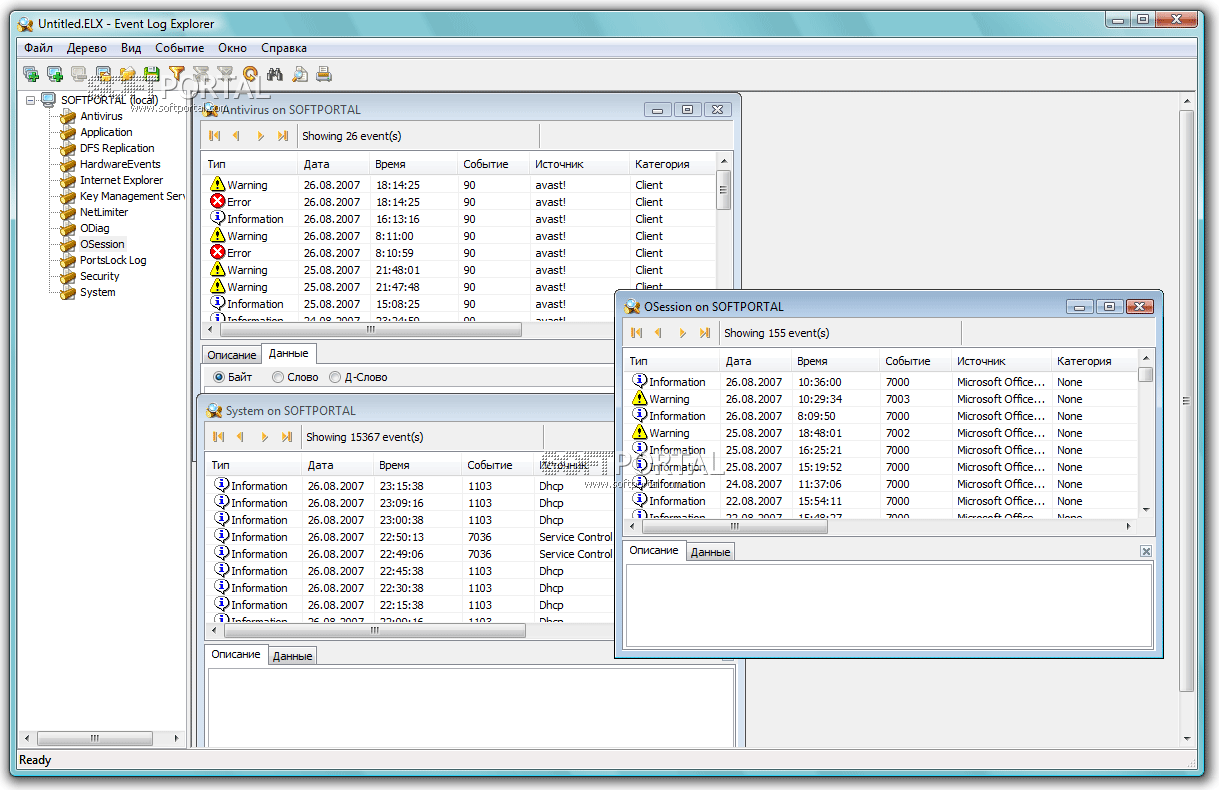This screenshot has height=790, width=1219.
Task: Go to next event in System window
Action: (264, 437)
